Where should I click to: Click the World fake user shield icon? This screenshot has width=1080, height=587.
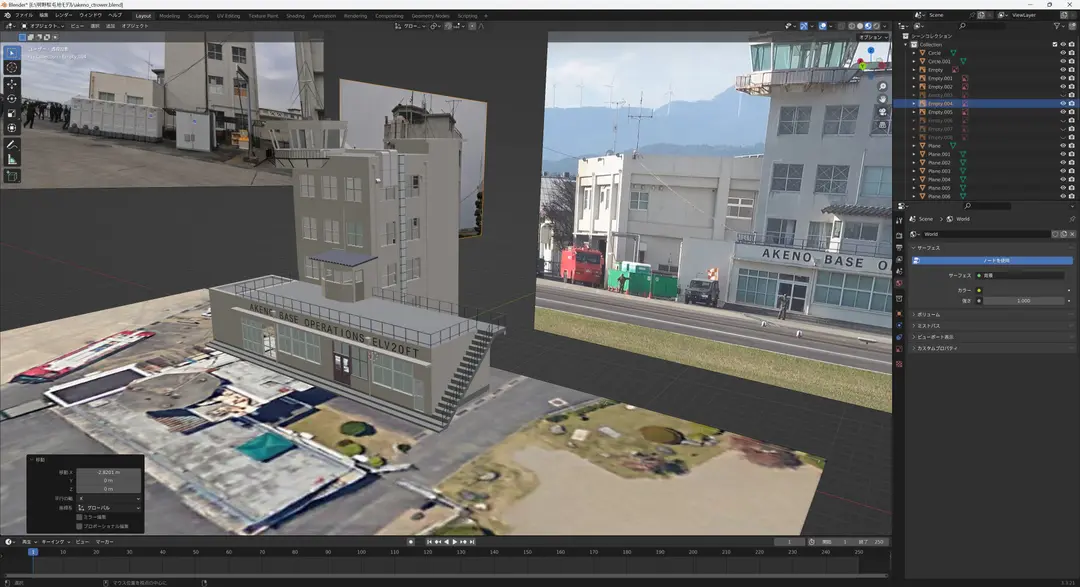click(x=1055, y=234)
